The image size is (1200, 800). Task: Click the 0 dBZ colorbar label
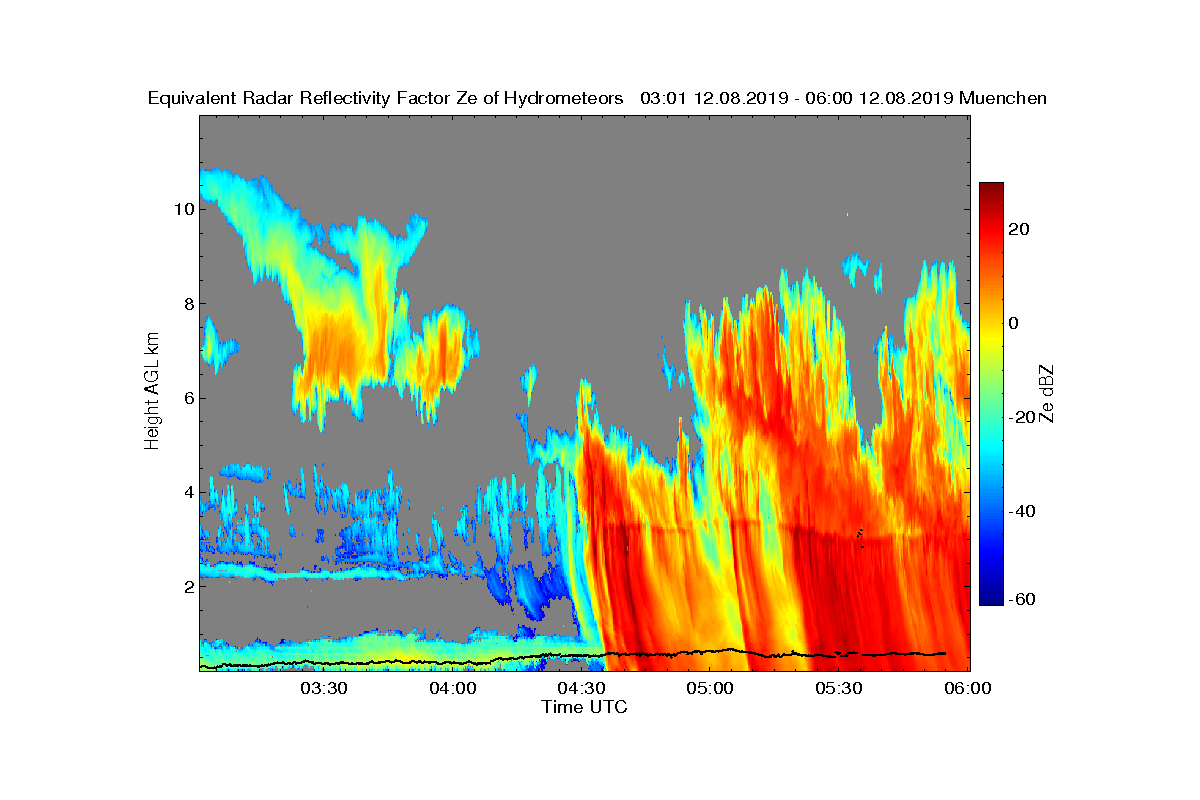click(x=1014, y=323)
